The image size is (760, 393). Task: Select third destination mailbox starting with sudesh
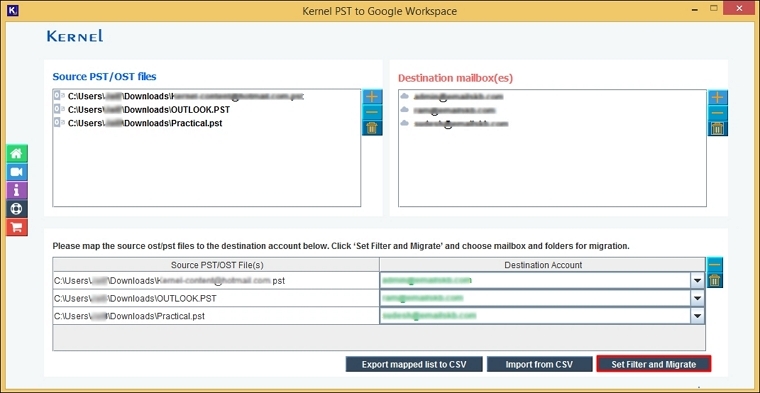pos(460,124)
